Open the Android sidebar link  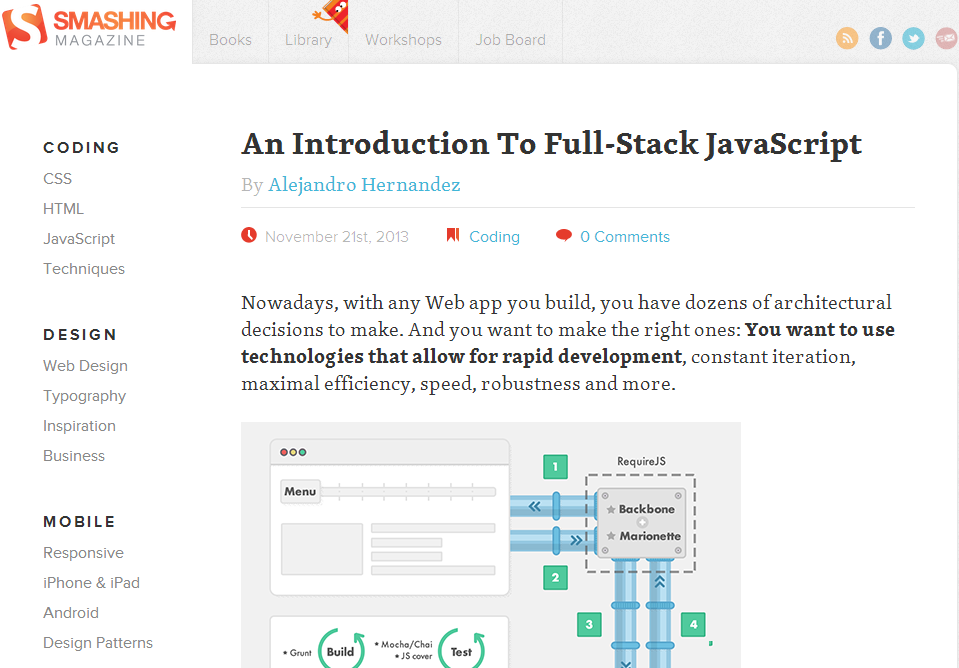click(x=70, y=613)
